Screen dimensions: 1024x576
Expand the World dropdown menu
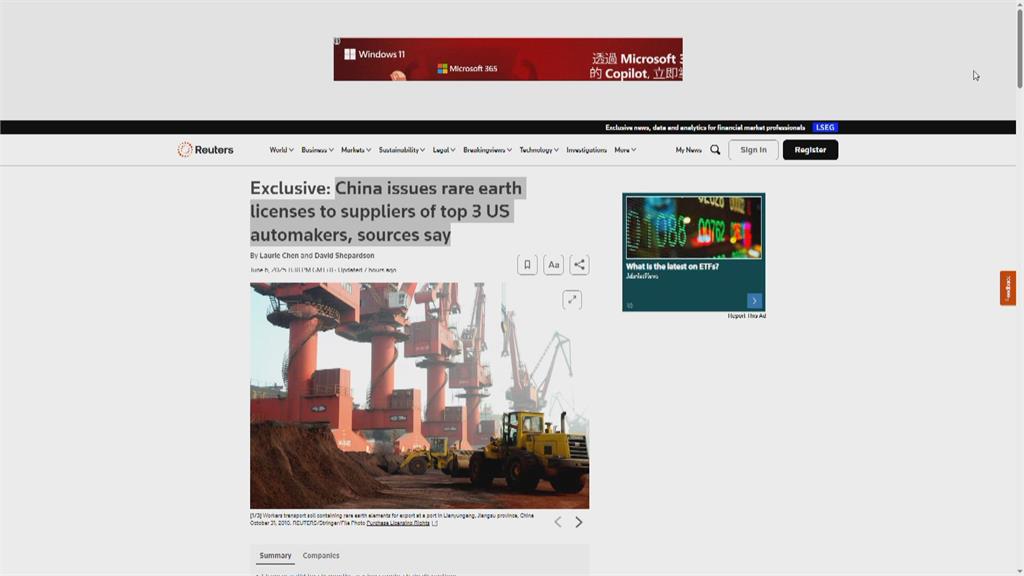click(281, 150)
